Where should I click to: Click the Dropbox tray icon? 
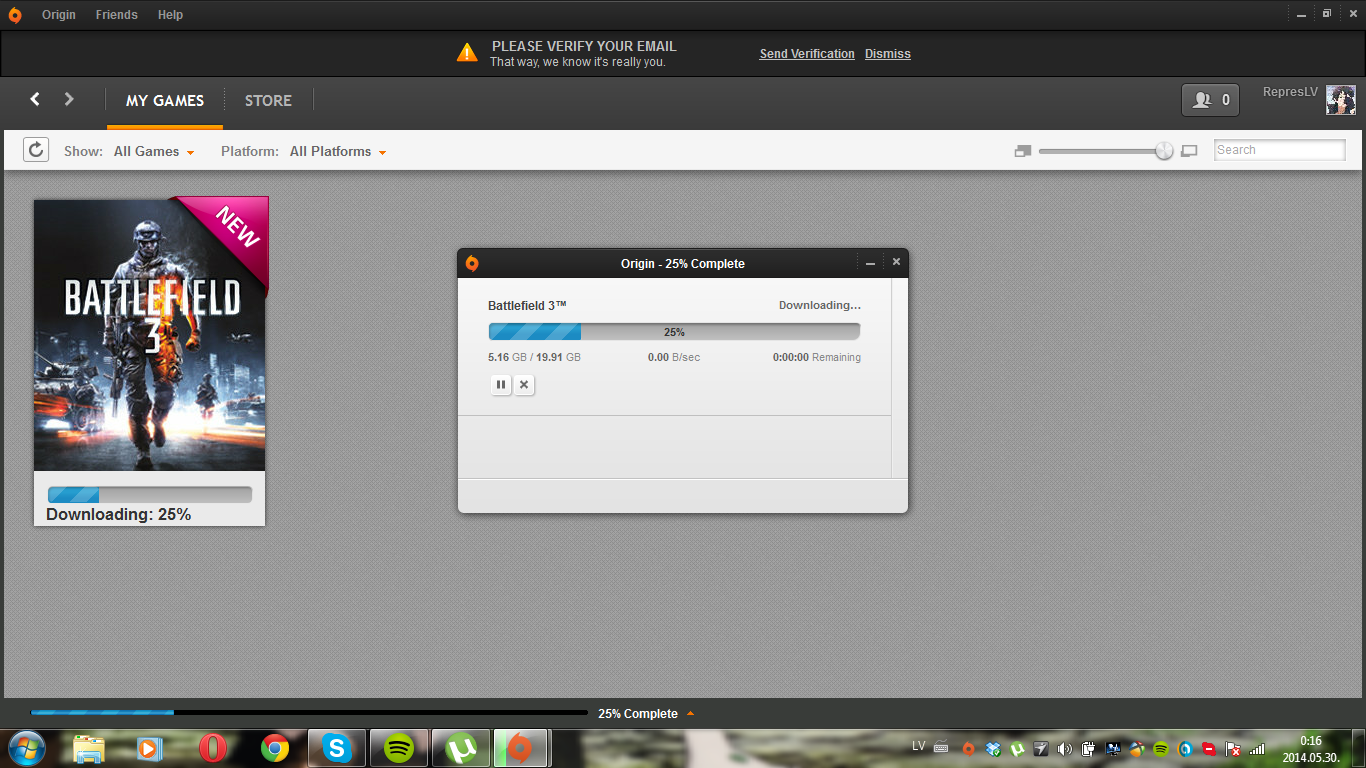point(993,748)
